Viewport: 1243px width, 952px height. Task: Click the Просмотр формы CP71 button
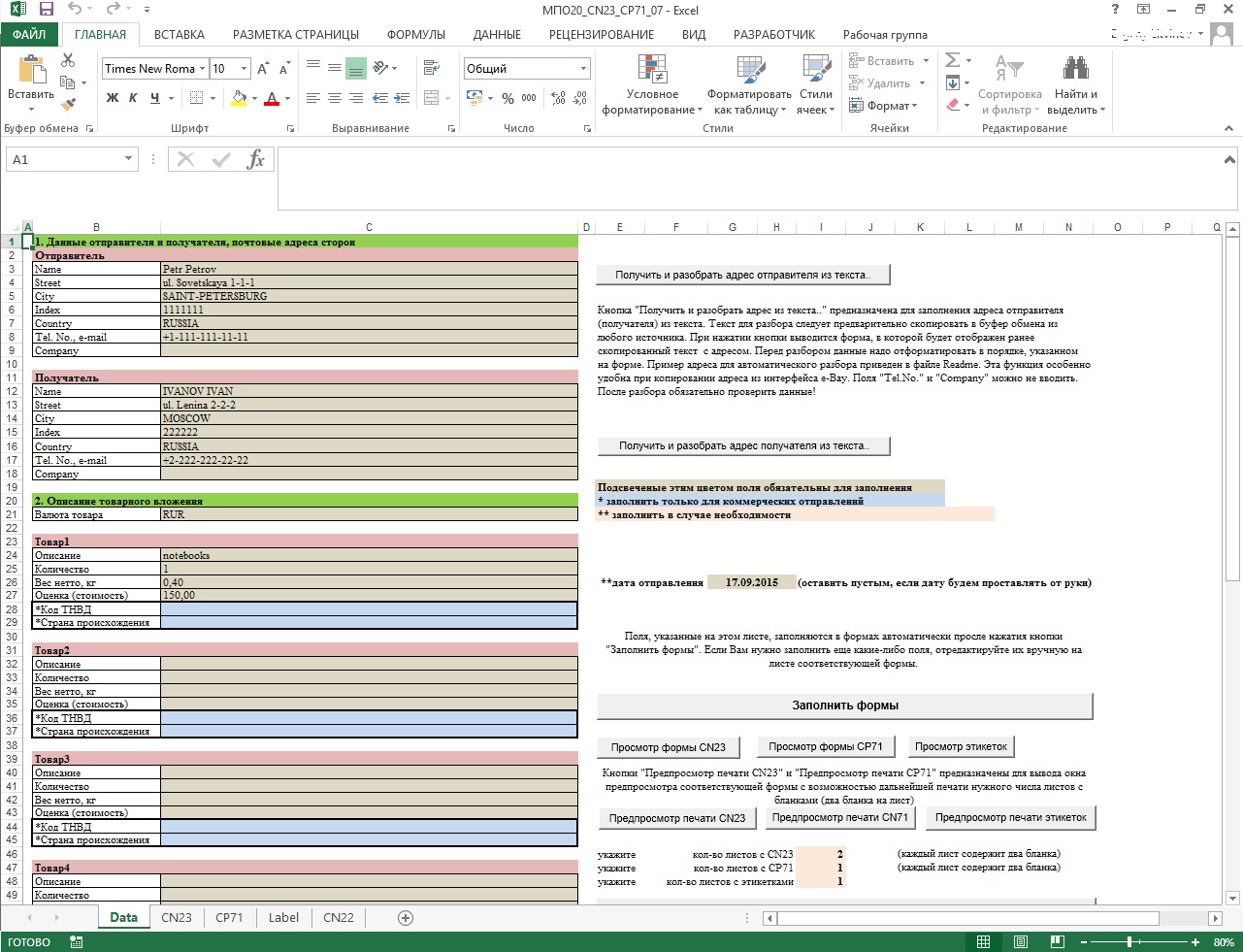[x=826, y=747]
